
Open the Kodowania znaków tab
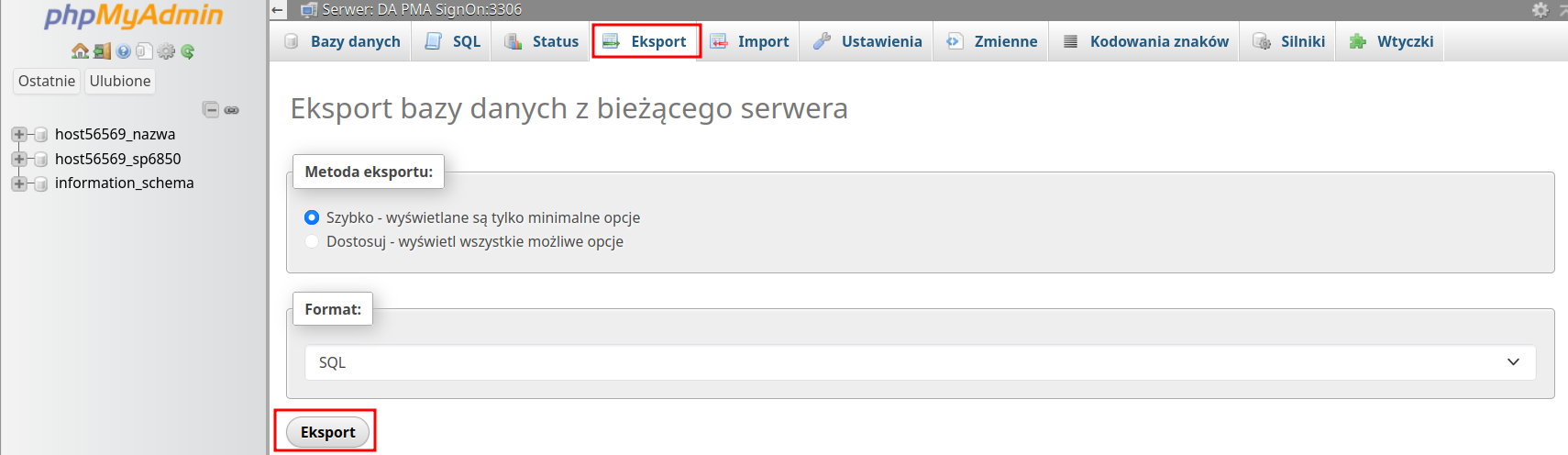click(x=1144, y=41)
